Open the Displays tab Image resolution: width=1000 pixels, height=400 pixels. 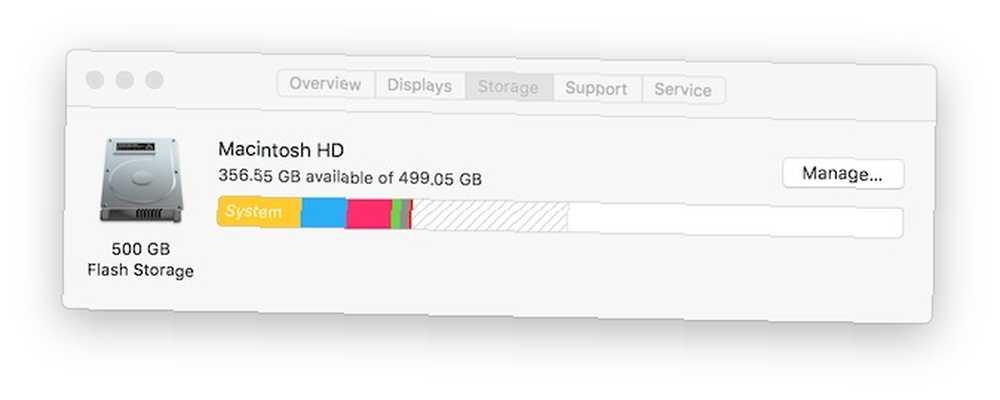(x=420, y=85)
